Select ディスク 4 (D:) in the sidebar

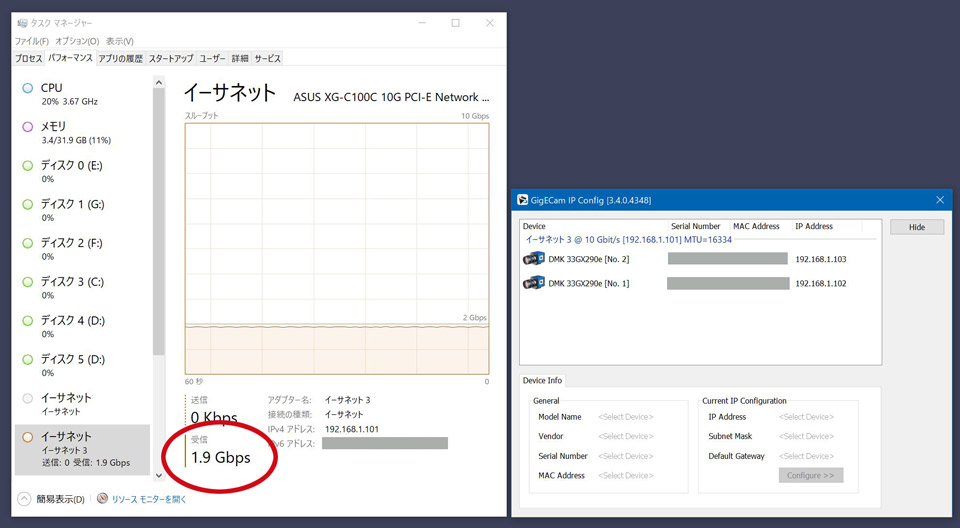click(x=82, y=326)
